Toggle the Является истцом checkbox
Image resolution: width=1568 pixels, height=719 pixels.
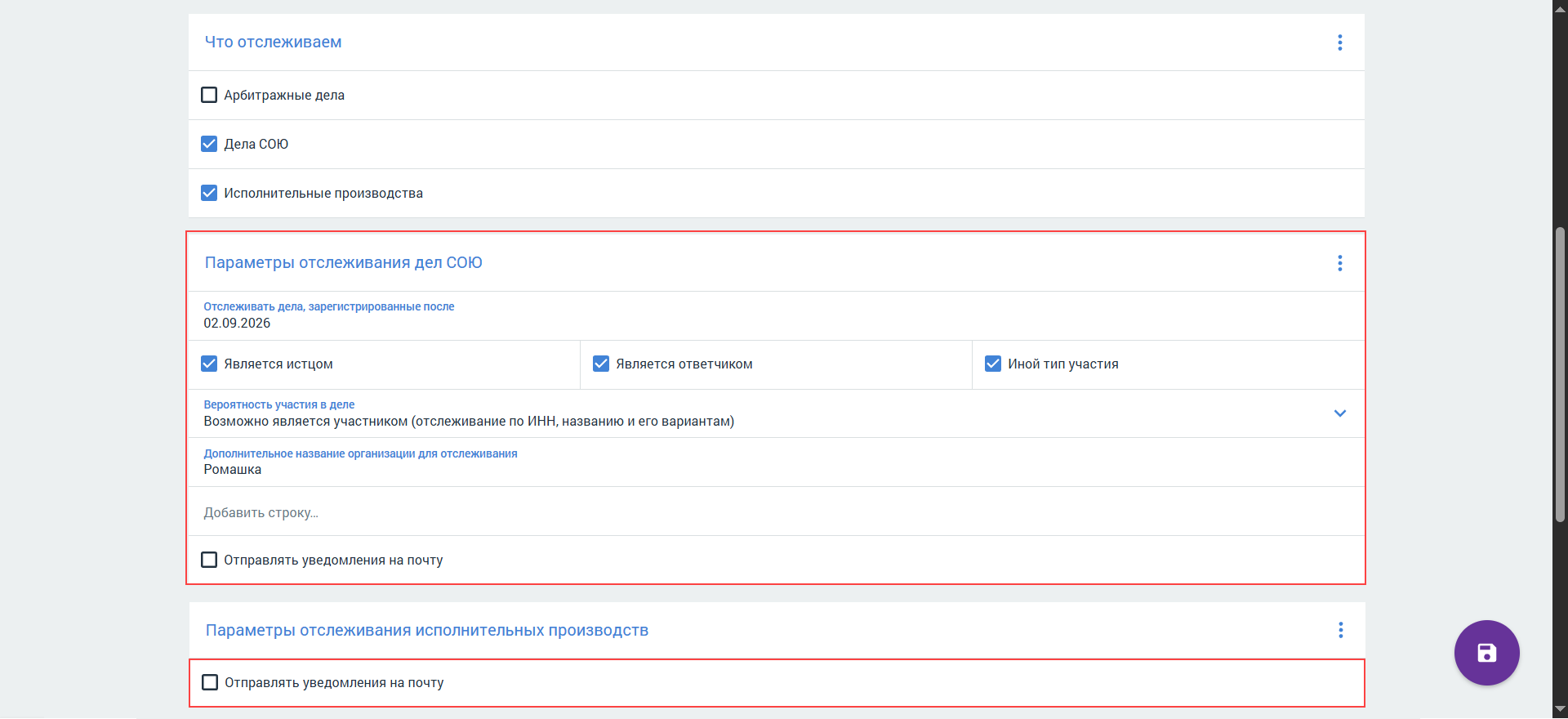coord(209,364)
